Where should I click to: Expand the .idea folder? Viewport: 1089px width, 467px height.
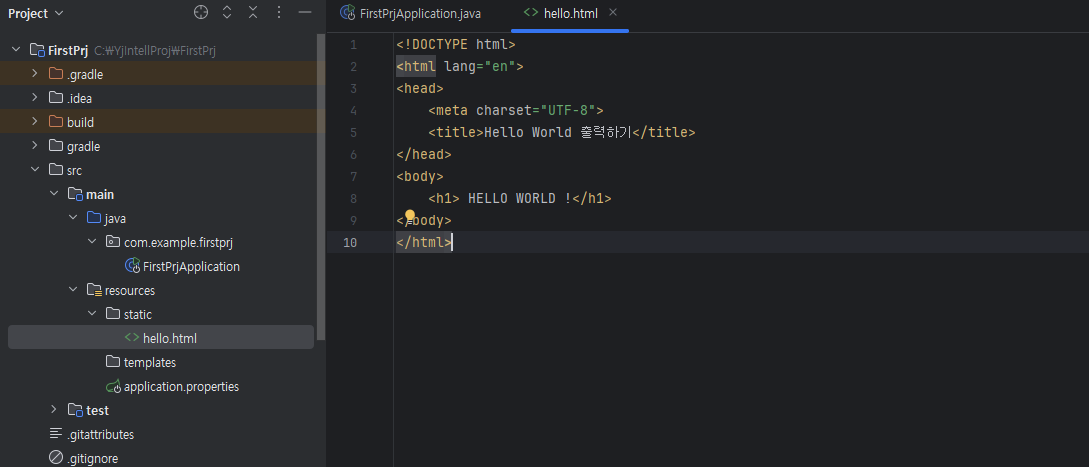click(35, 98)
